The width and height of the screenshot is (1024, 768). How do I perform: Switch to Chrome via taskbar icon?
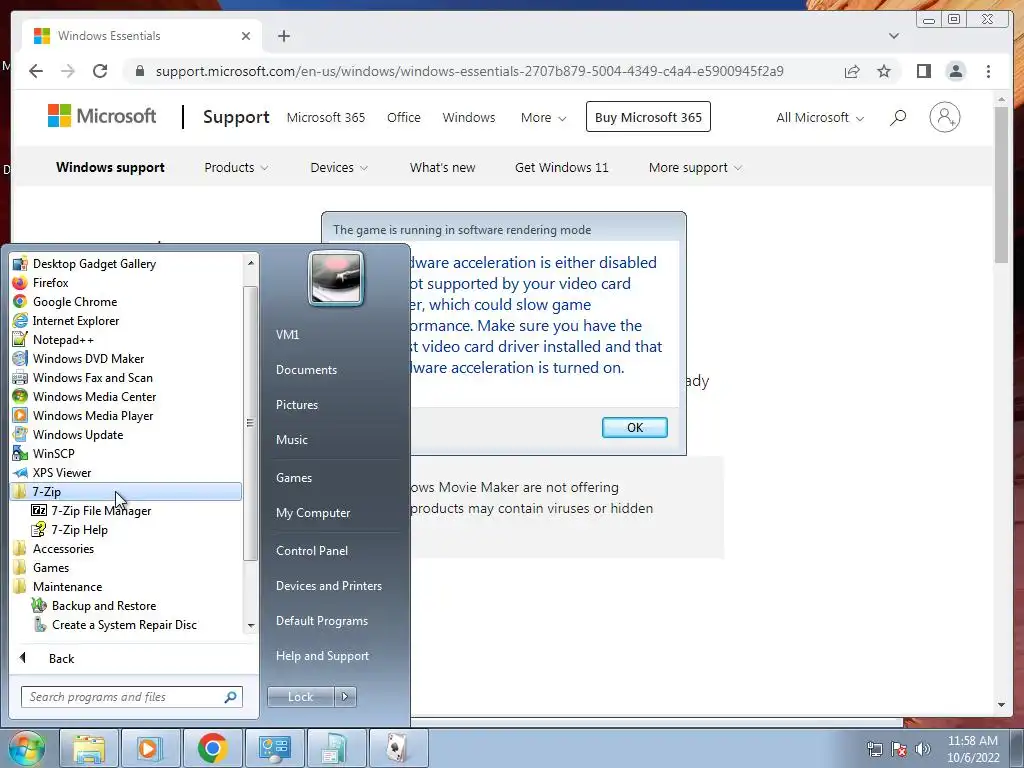point(212,748)
